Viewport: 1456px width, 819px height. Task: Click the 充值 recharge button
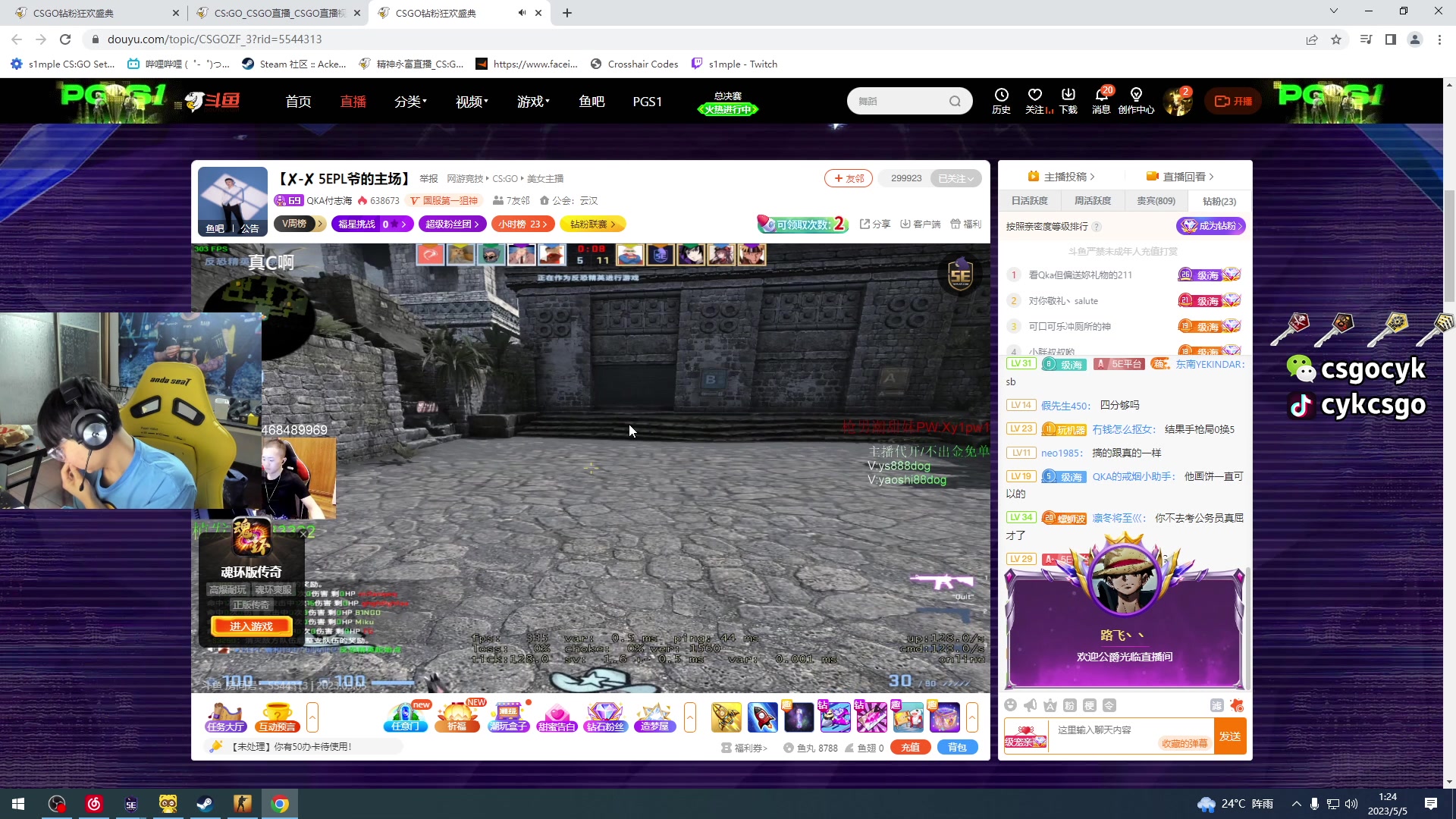[911, 747]
